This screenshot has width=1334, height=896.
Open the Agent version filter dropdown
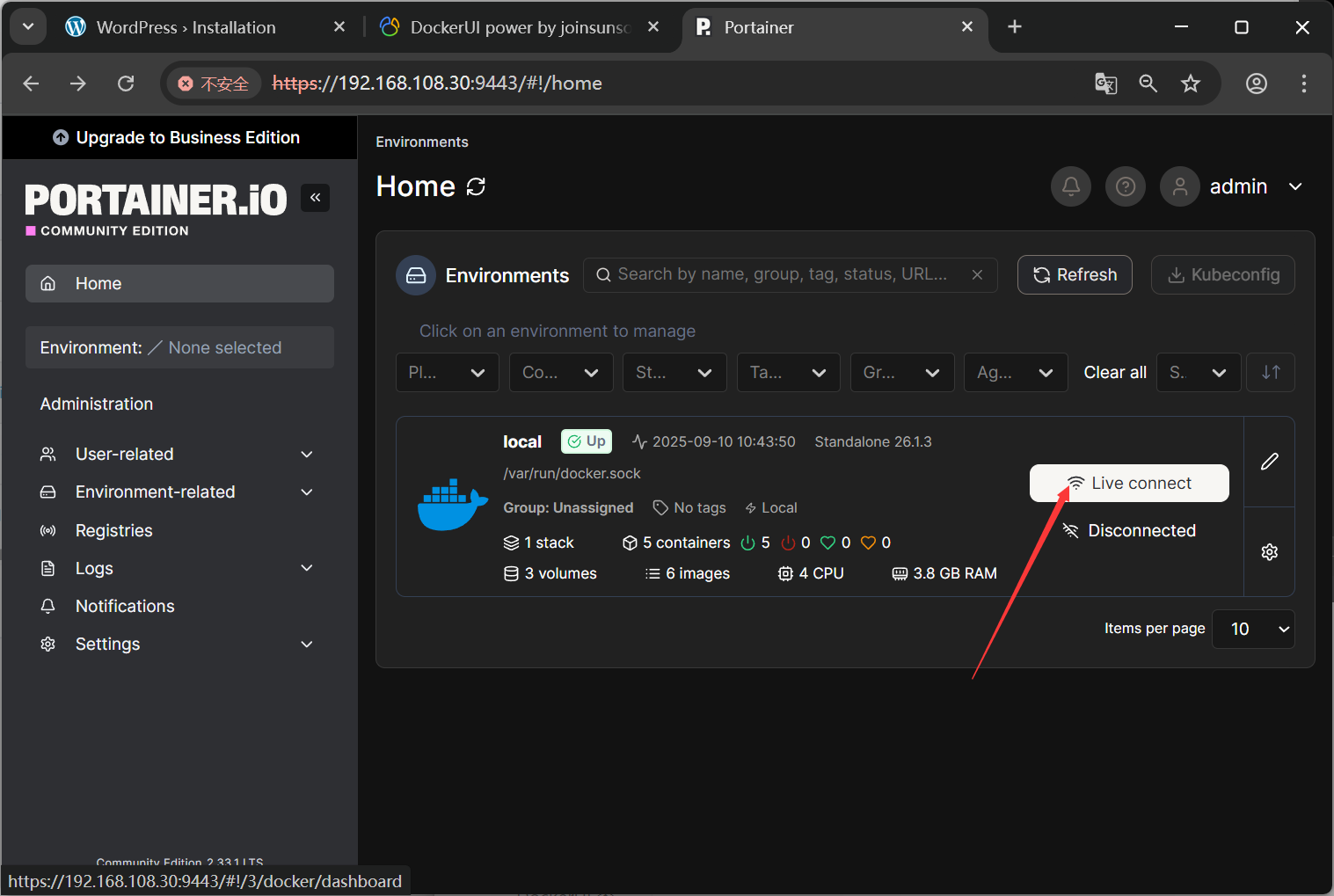[x=1016, y=372]
